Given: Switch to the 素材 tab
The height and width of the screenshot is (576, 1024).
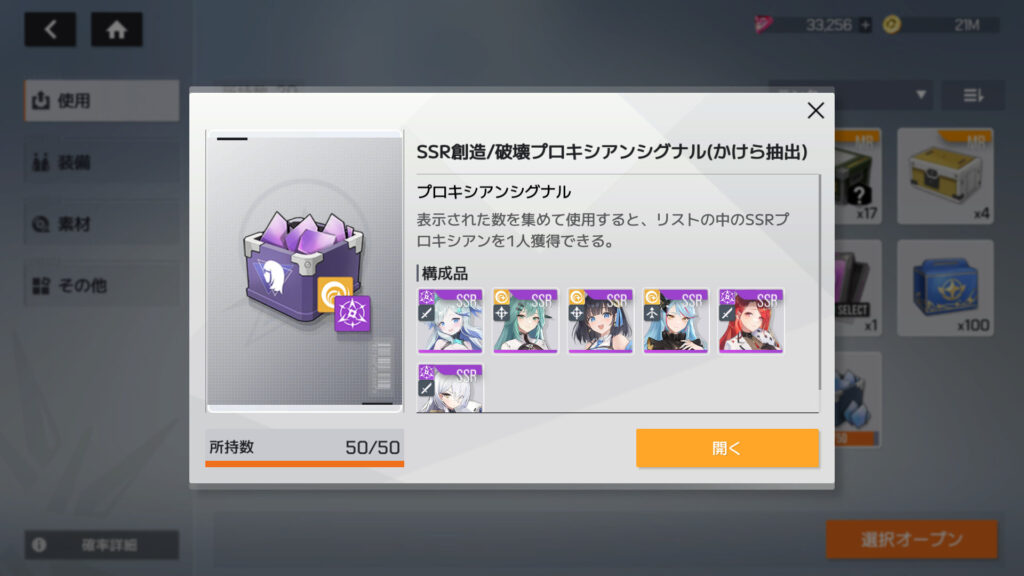Looking at the screenshot, I should coord(102,224).
